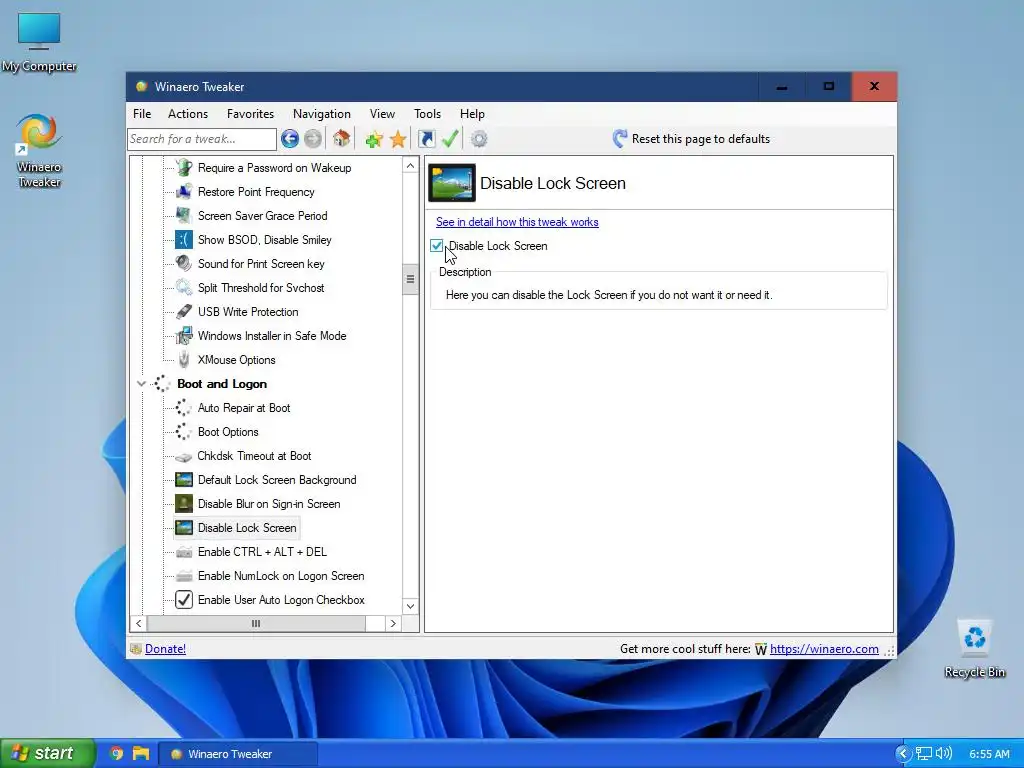Viewport: 1024px width, 768px height.
Task: Uncheck the Disable Lock Screen checkbox
Action: (437, 246)
